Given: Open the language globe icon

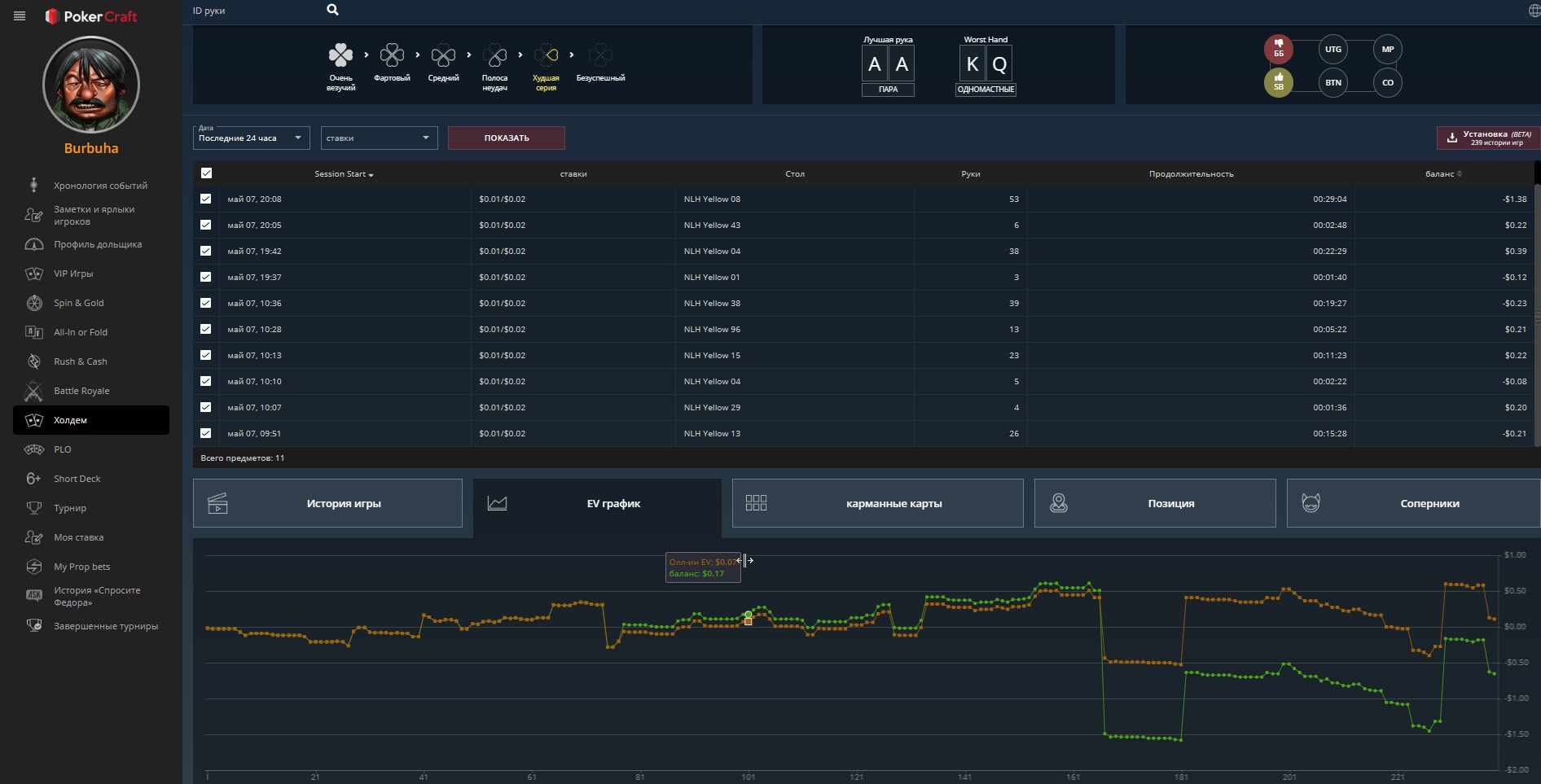Looking at the screenshot, I should coord(1534,11).
